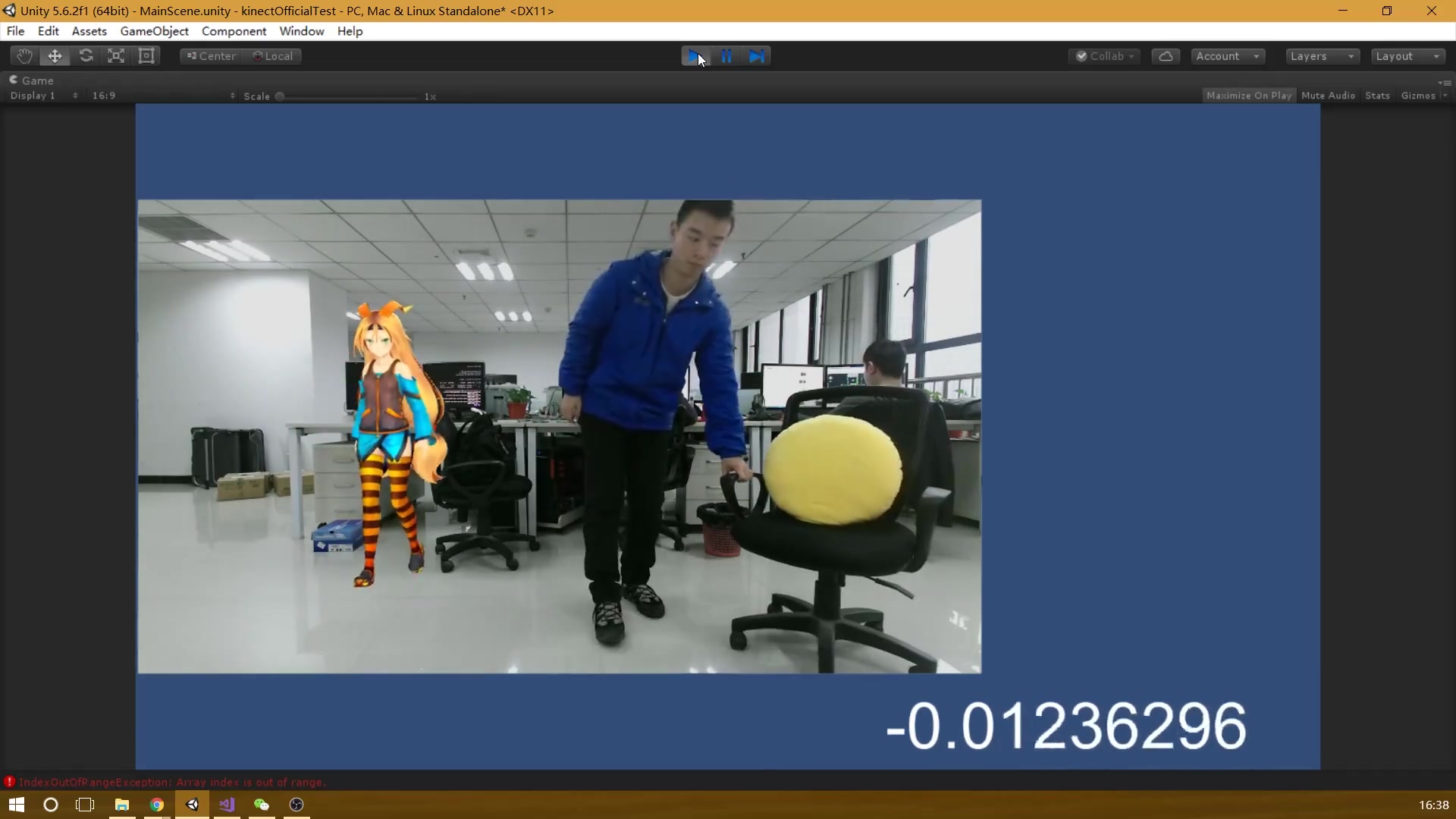Pause the running game
This screenshot has width=1456, height=819.
(726, 55)
